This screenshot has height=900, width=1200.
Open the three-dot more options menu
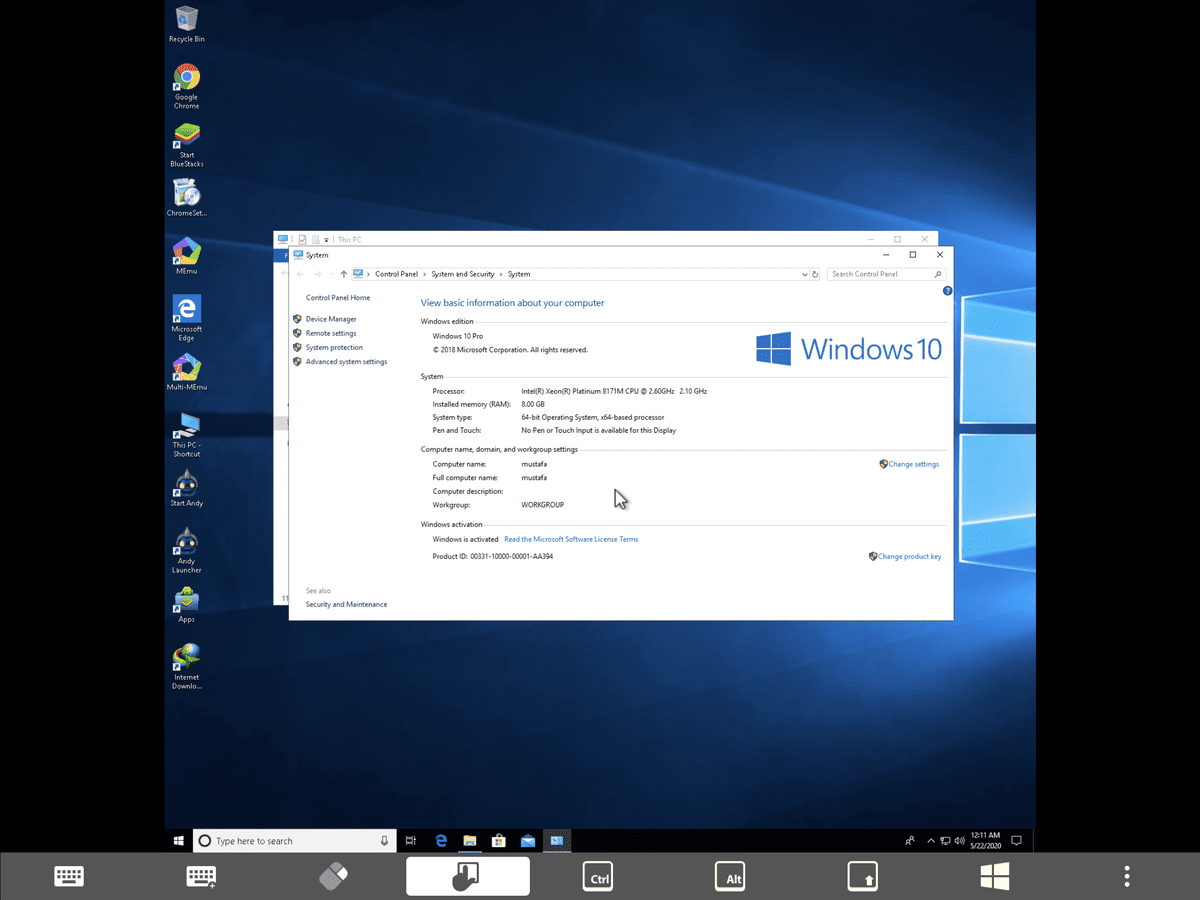[1127, 876]
